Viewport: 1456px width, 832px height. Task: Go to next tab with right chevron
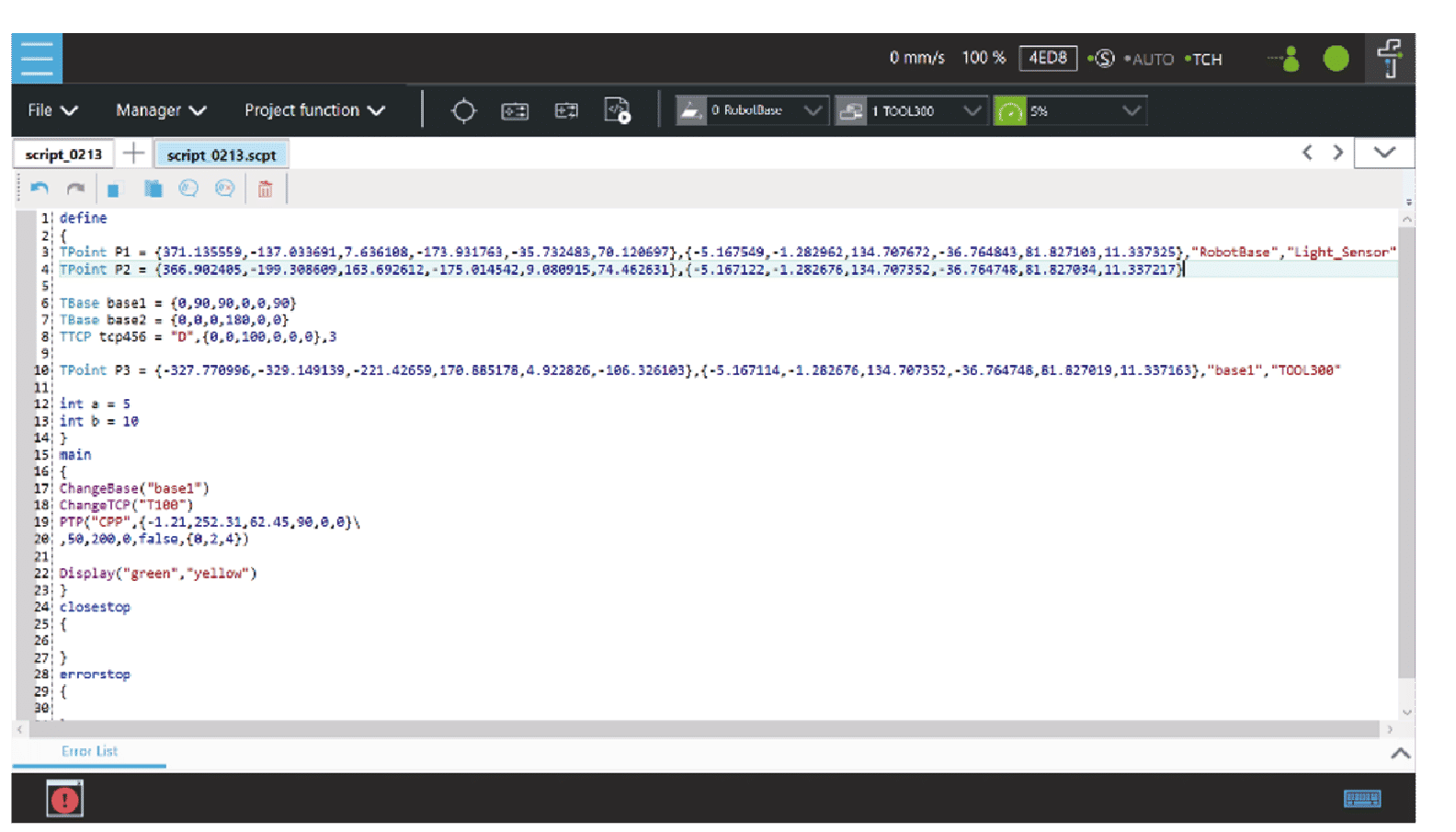point(1337,153)
